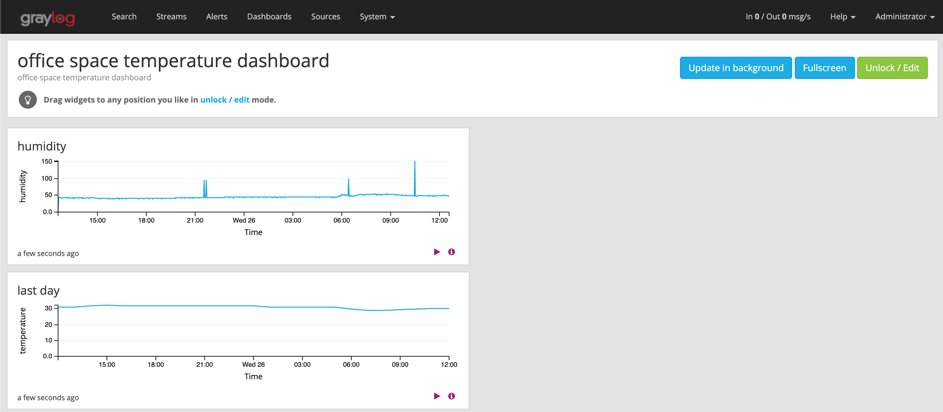This screenshot has width=943, height=412.
Task: Open the Sources page
Action: coord(325,17)
